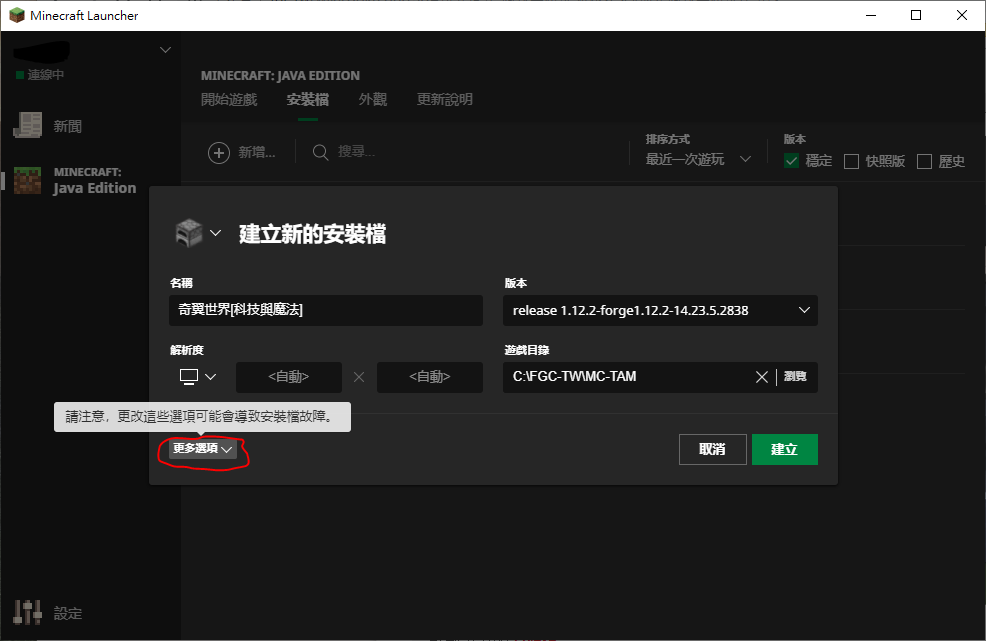Viewport: 986px width, 641px height.
Task: Open 設定 settings icon at bottom left
Action: pyautogui.click(x=27, y=613)
